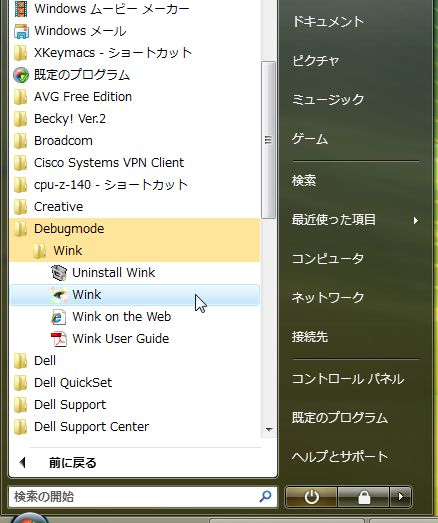Image resolution: width=438 pixels, height=523 pixels.
Task: Expand cpu-z-140 - ショートカット folder
Action: 135,185
